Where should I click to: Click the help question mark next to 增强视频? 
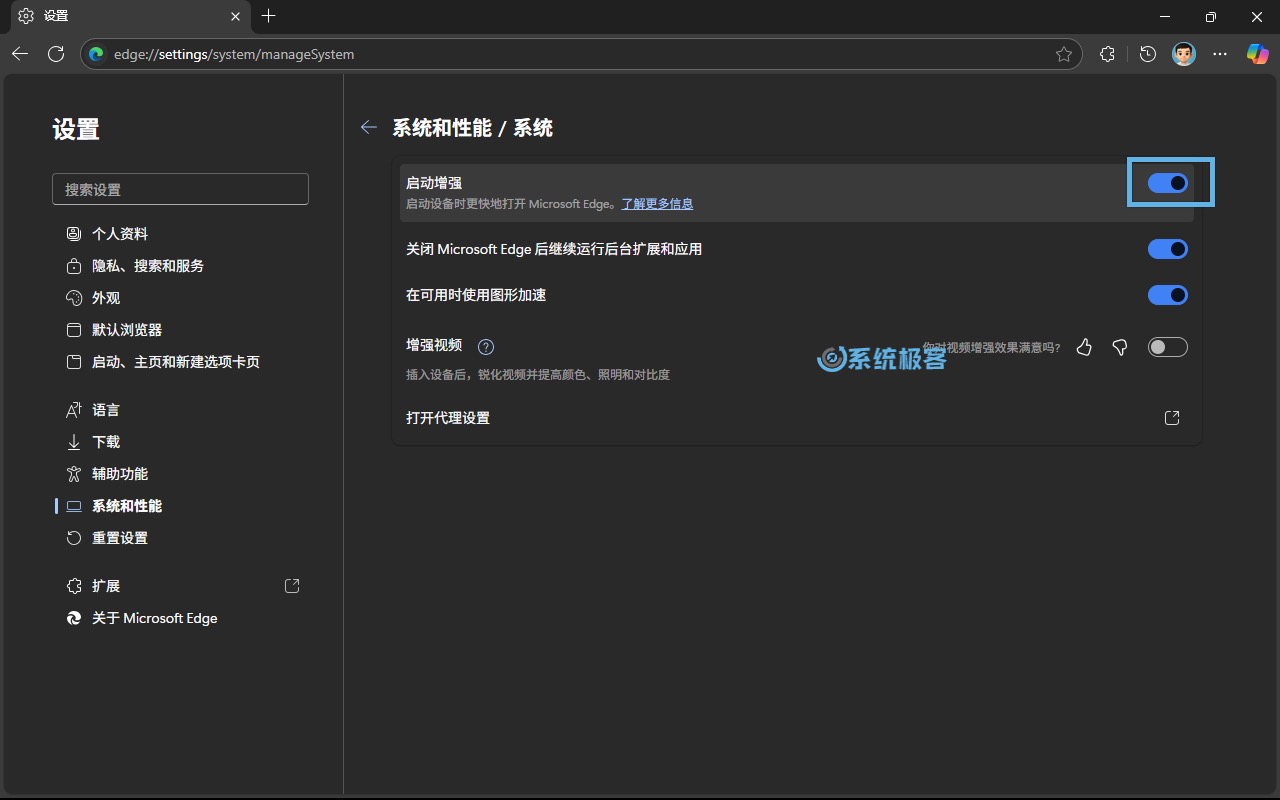pyautogui.click(x=486, y=347)
